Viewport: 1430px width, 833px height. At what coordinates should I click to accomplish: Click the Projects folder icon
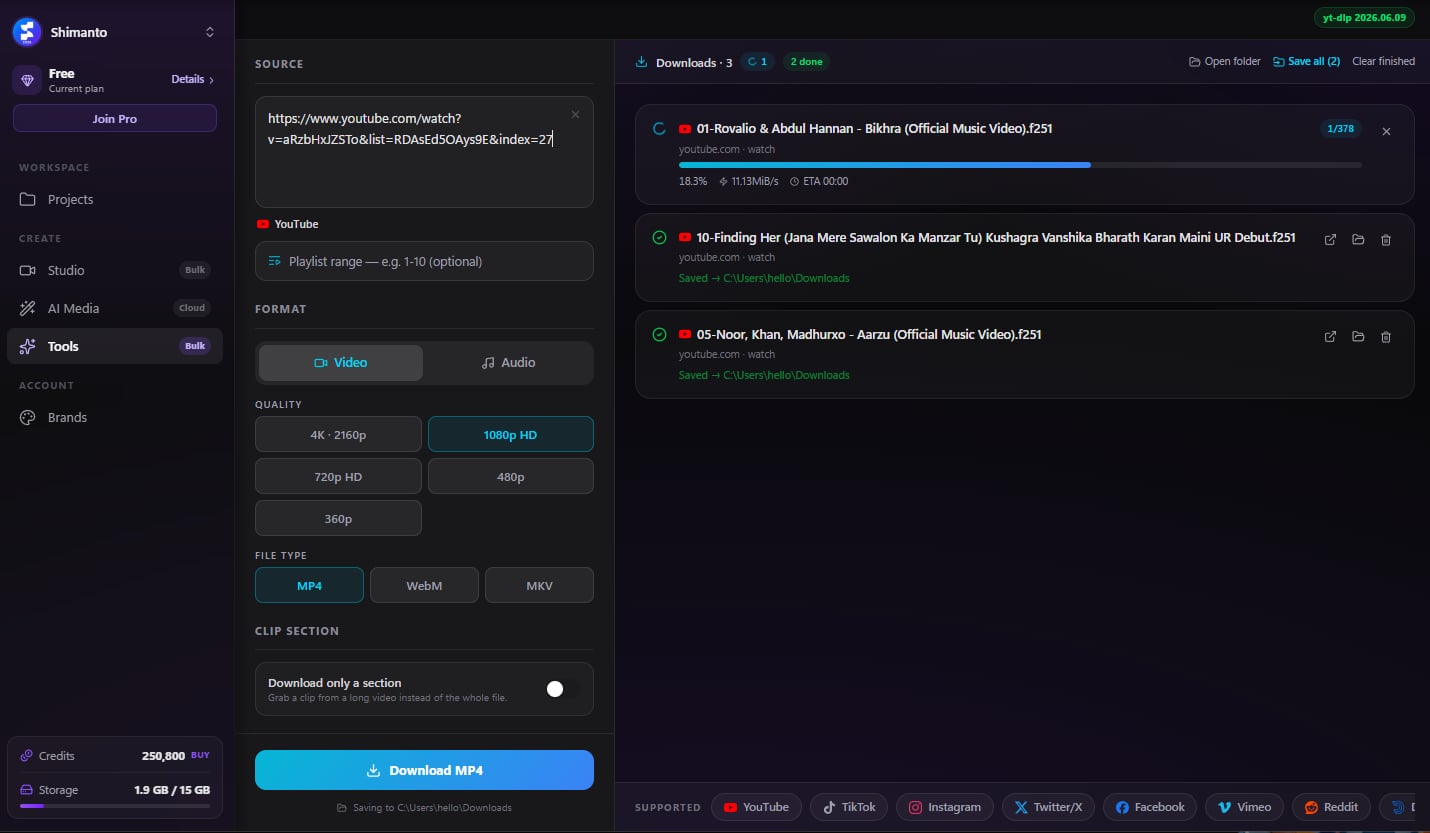(x=28, y=199)
